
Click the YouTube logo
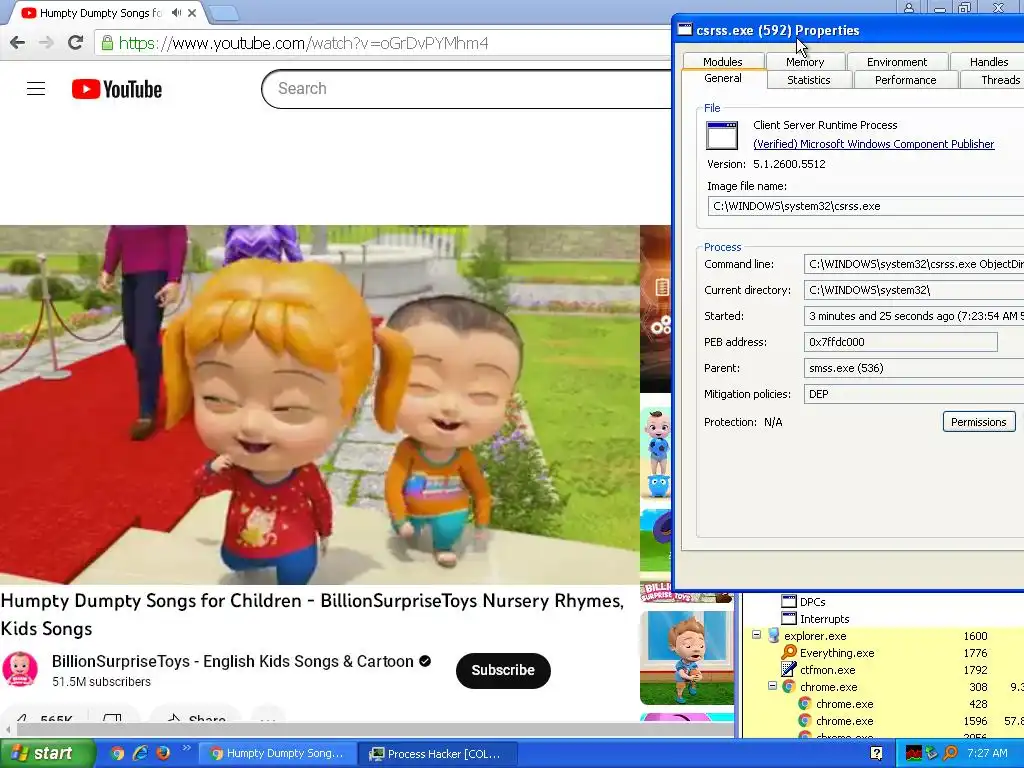(x=117, y=89)
